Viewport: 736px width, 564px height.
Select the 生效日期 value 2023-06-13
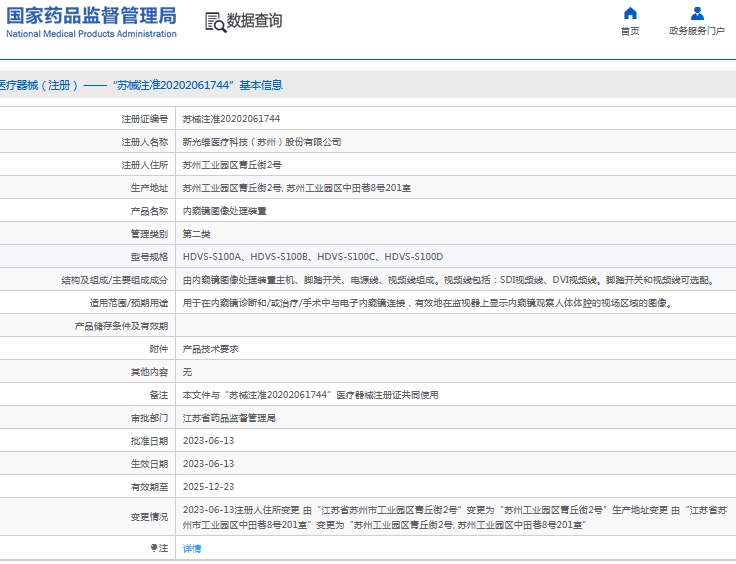tap(208, 464)
